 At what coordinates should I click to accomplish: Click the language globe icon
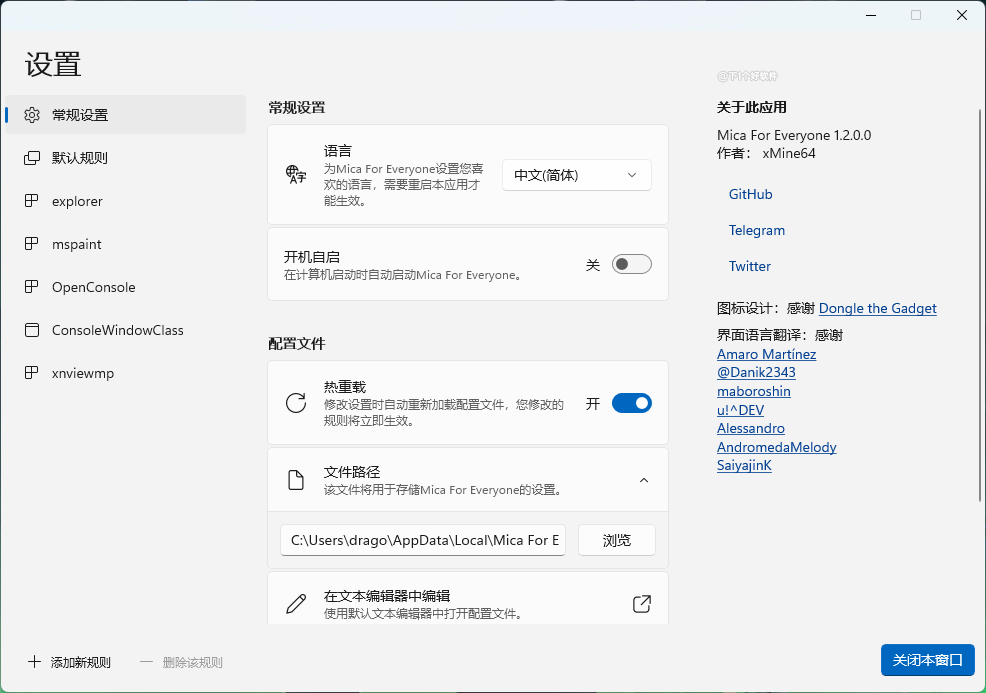[296, 175]
